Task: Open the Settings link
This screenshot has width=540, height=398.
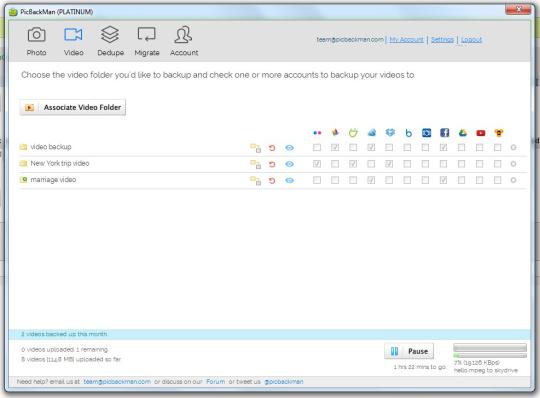Action: click(443, 40)
